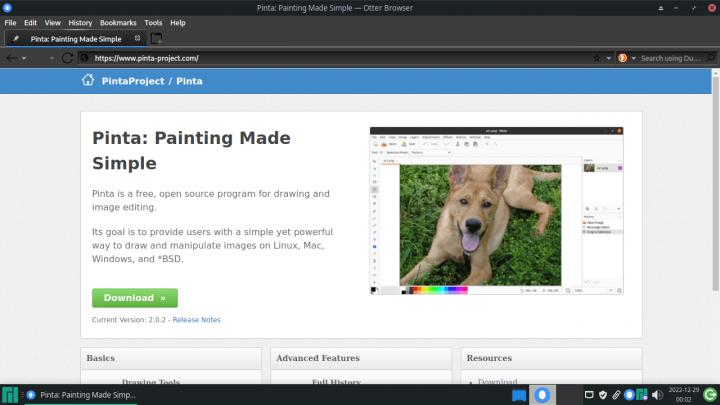Click the volume speaker tray icon
Image resolution: width=720 pixels, height=405 pixels.
pos(657,395)
